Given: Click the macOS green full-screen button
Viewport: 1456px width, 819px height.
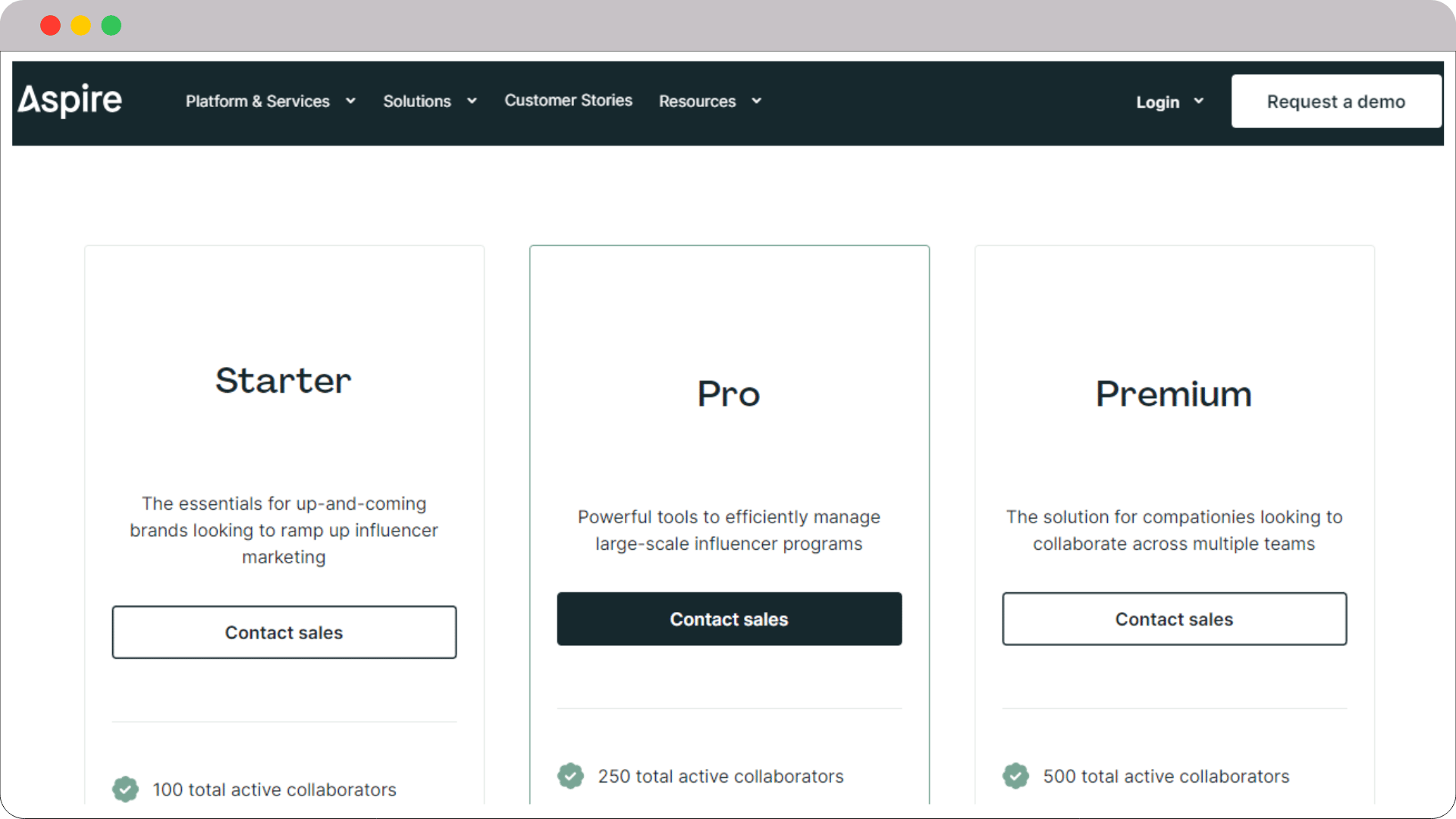Looking at the screenshot, I should point(111,25).
